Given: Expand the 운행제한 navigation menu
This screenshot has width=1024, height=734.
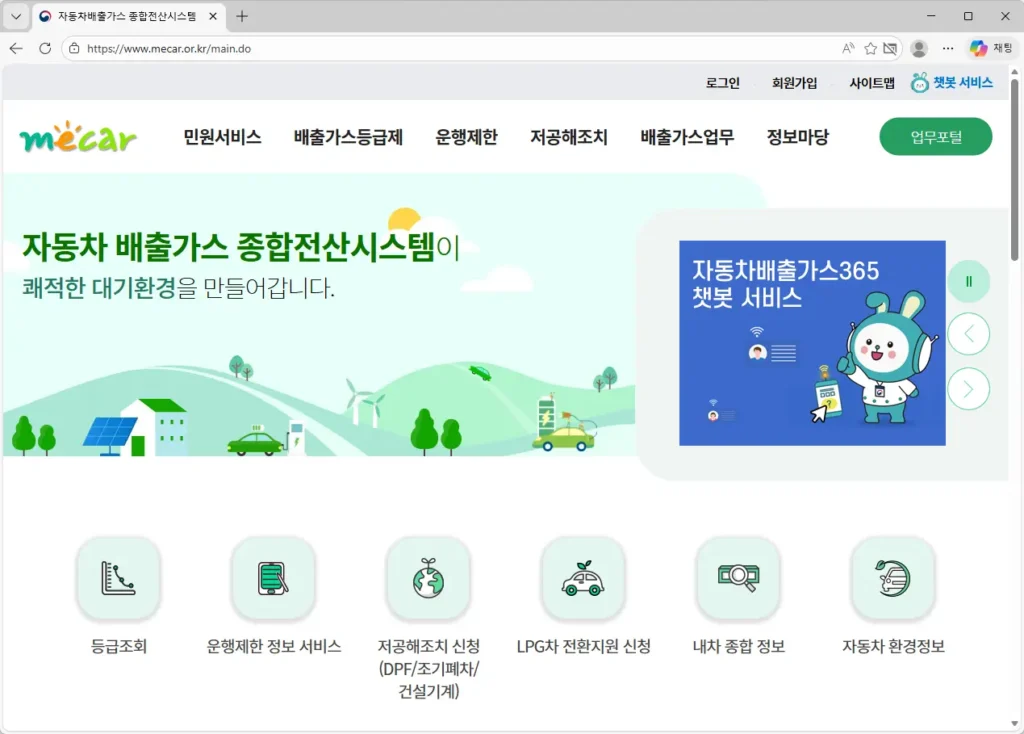Looking at the screenshot, I should pos(466,138).
